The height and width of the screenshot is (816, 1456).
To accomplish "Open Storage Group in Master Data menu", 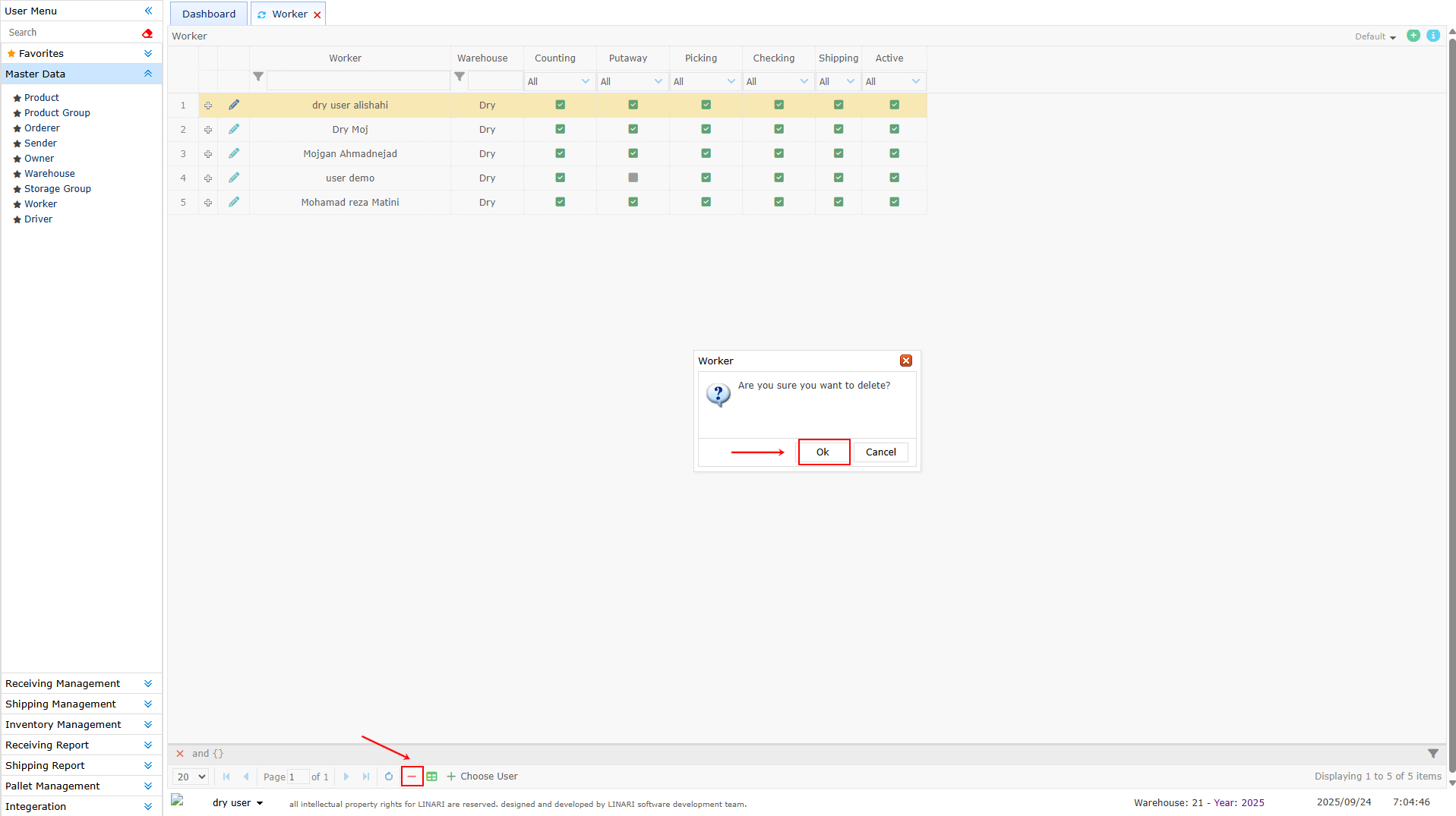I will click(58, 188).
